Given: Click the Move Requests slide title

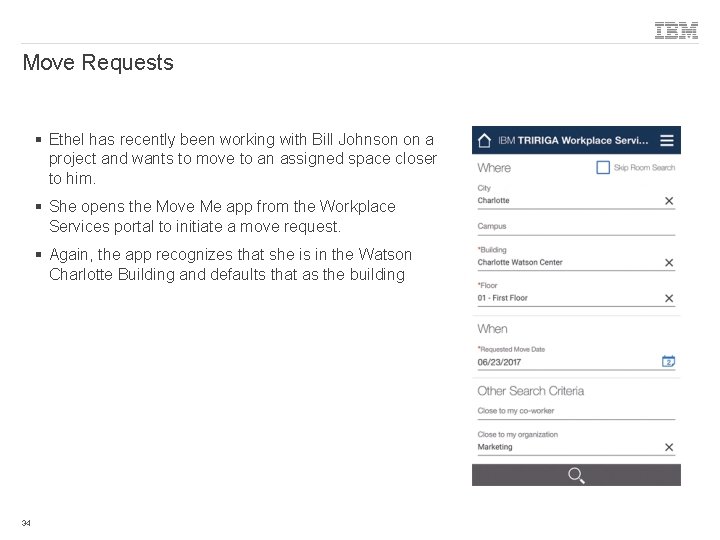Looking at the screenshot, I should point(98,62).
